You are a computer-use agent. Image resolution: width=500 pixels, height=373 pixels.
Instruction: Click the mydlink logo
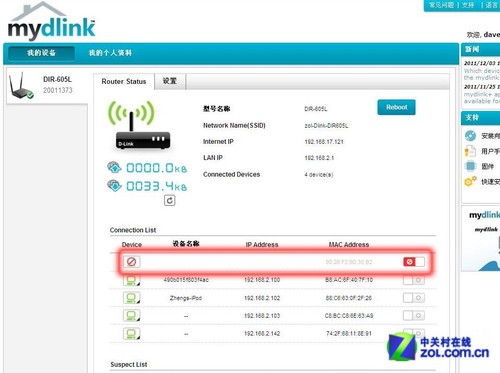pyautogui.click(x=51, y=21)
